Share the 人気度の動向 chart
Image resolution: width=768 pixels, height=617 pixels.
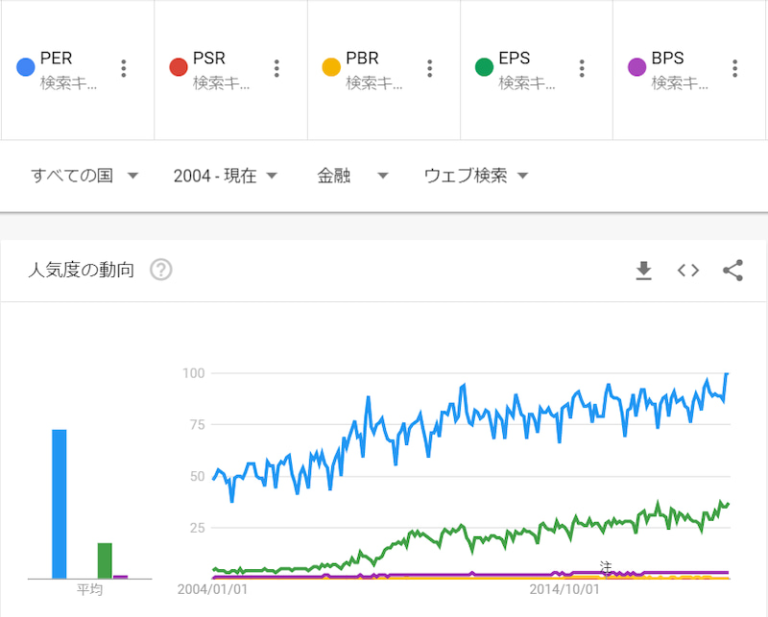coord(732,271)
